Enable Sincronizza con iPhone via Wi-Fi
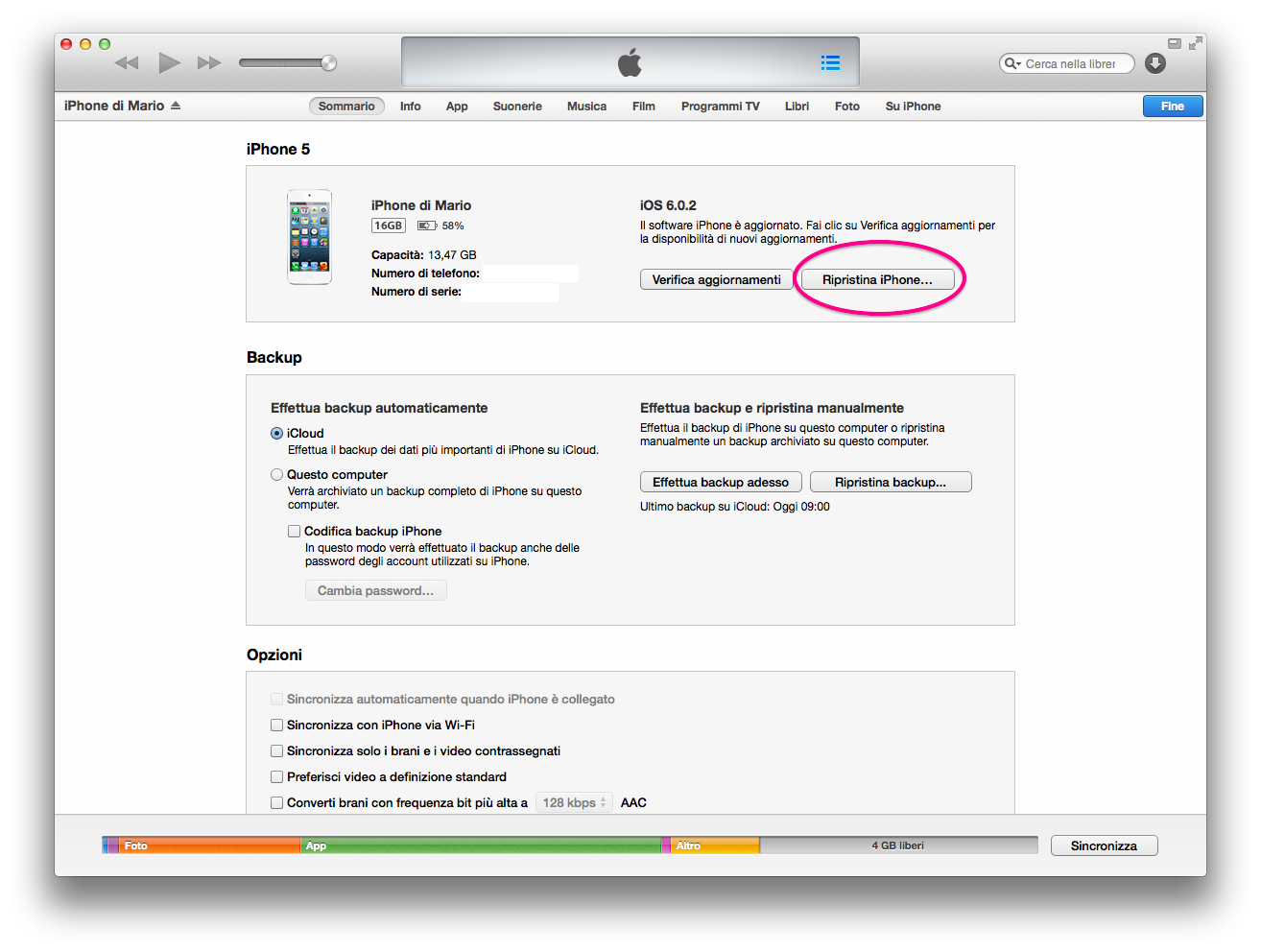Viewport: 1261px width, 952px height. (x=277, y=726)
